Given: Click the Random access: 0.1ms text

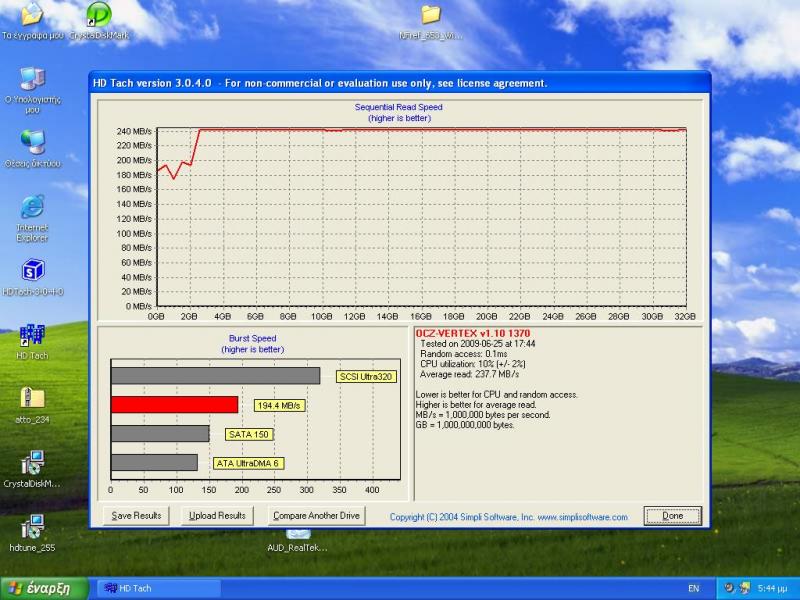Looking at the screenshot, I should tap(464, 354).
